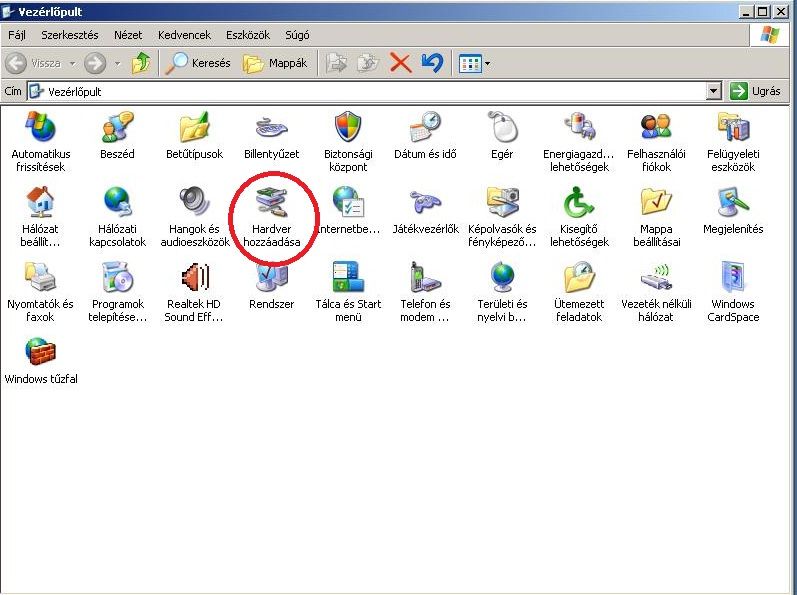The width and height of the screenshot is (797, 595).
Task: Expand the address bar dropdown
Action: [713, 91]
